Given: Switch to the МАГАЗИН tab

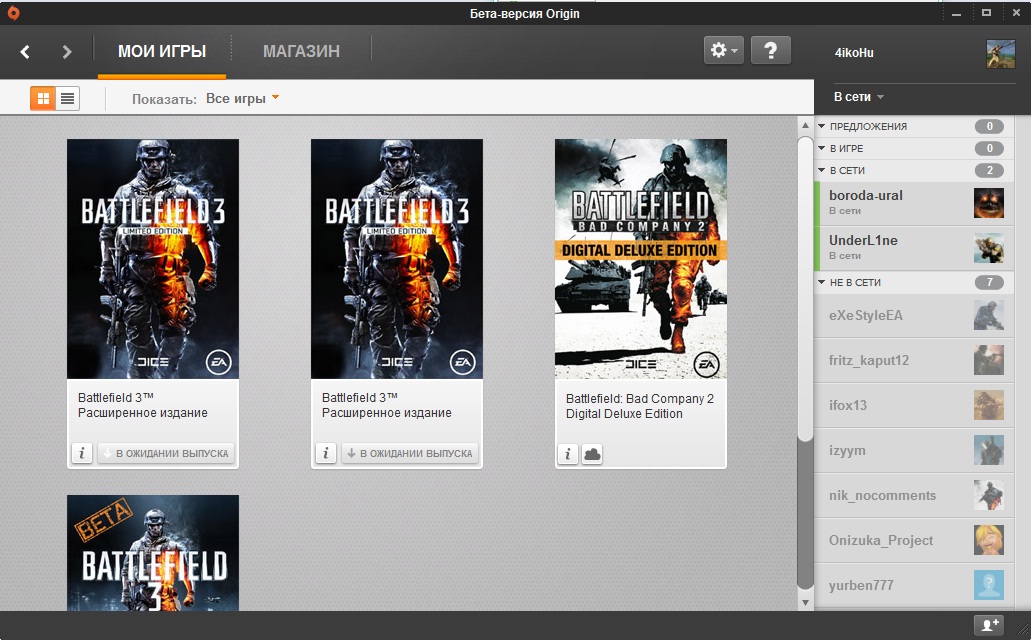Looking at the screenshot, I should [x=301, y=51].
